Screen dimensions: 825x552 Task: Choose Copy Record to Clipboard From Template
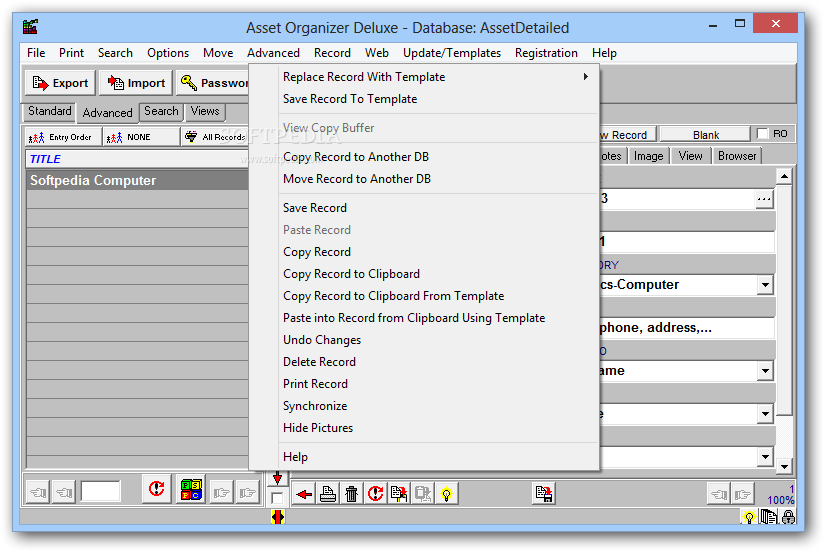(x=424, y=296)
